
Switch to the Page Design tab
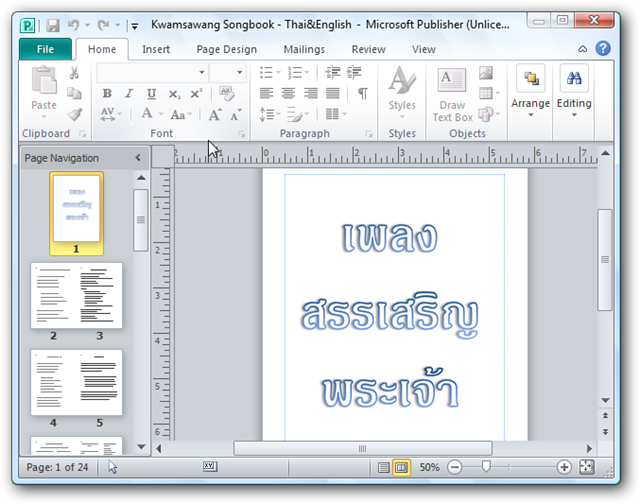pyautogui.click(x=227, y=49)
